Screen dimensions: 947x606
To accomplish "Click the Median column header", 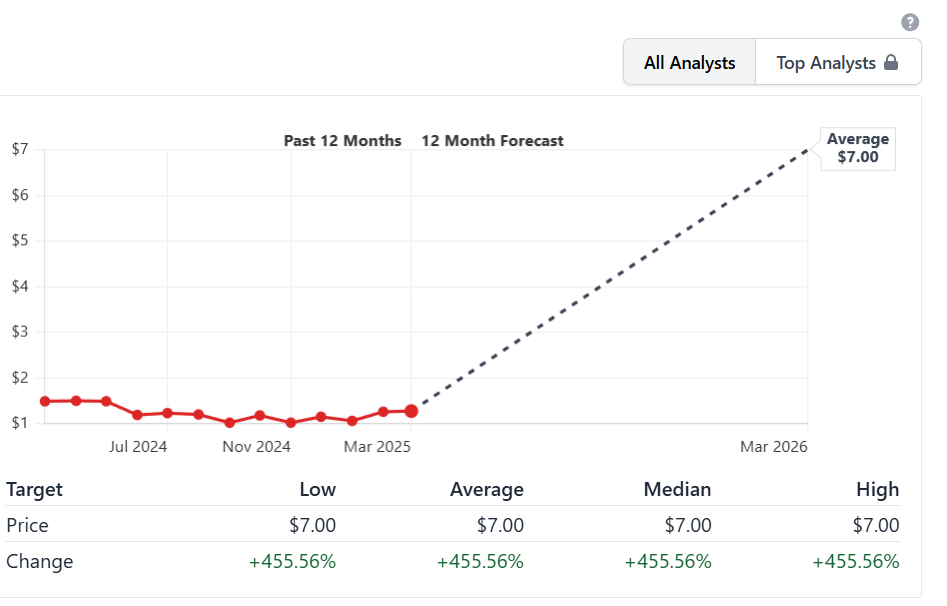I will click(677, 489).
